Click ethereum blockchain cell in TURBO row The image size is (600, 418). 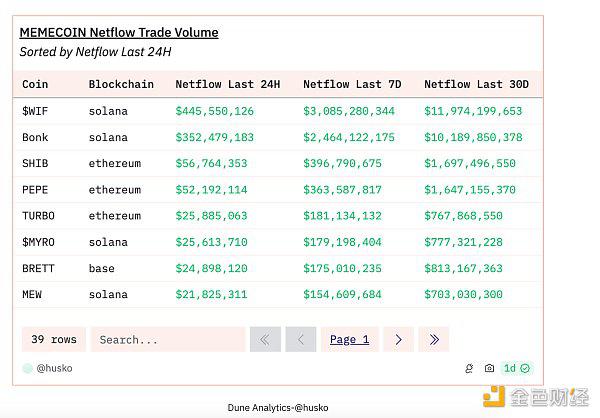coord(115,216)
